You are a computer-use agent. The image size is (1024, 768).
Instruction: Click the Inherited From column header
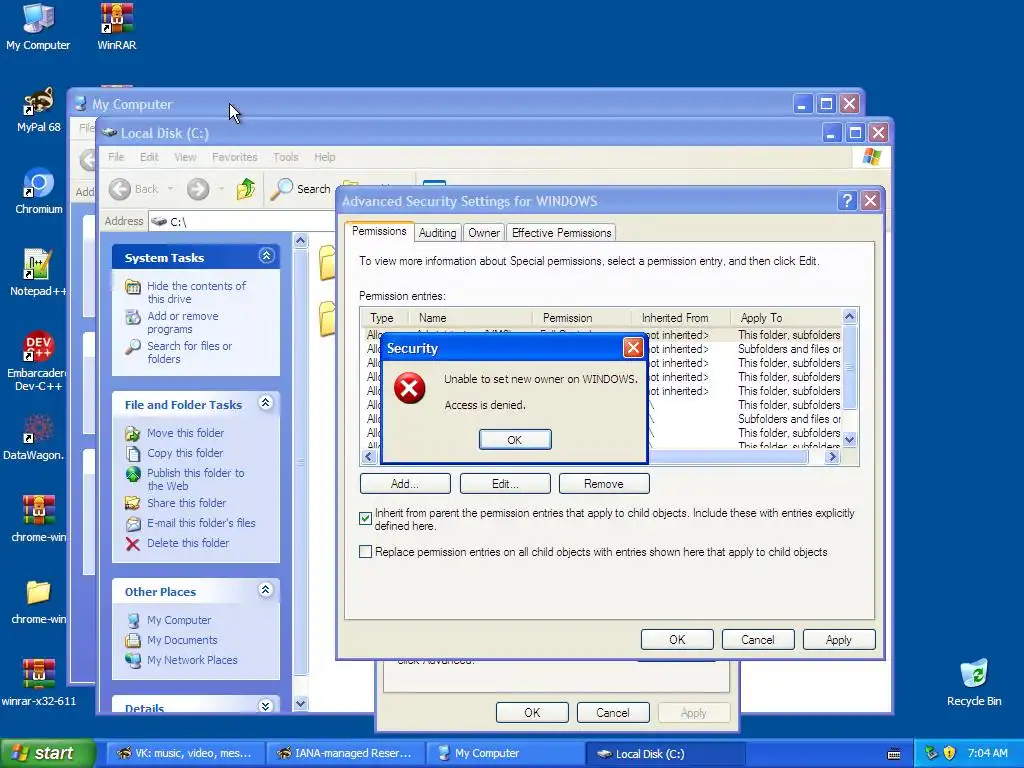point(680,318)
